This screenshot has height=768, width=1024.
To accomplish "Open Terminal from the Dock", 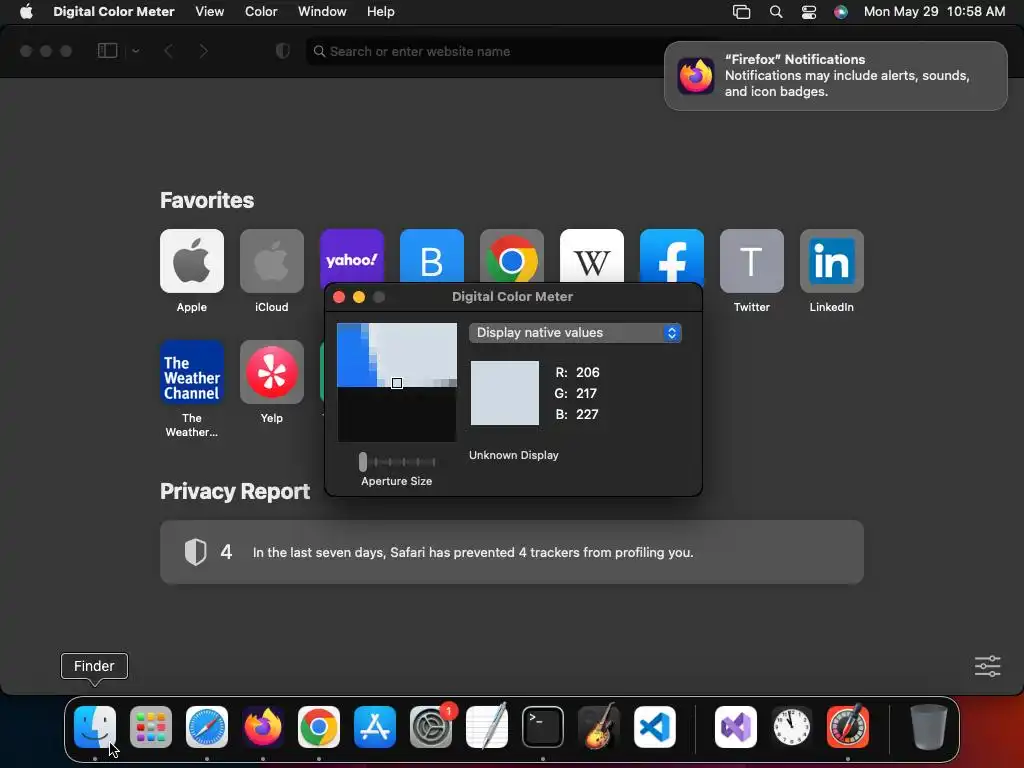I will click(543, 727).
